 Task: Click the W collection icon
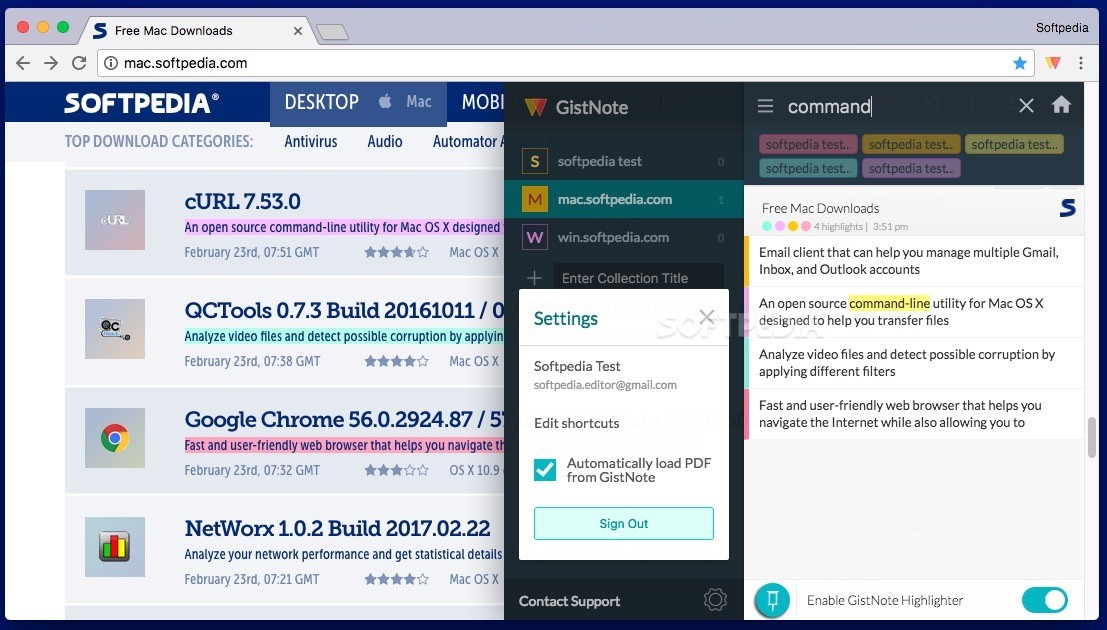point(534,237)
